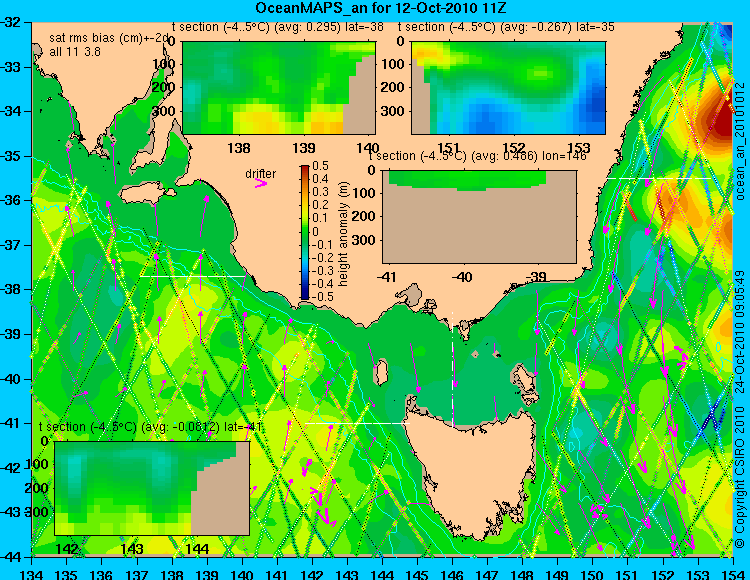Click the 134 longitude tick label
This screenshot has height=580, width=750.
coord(32,574)
